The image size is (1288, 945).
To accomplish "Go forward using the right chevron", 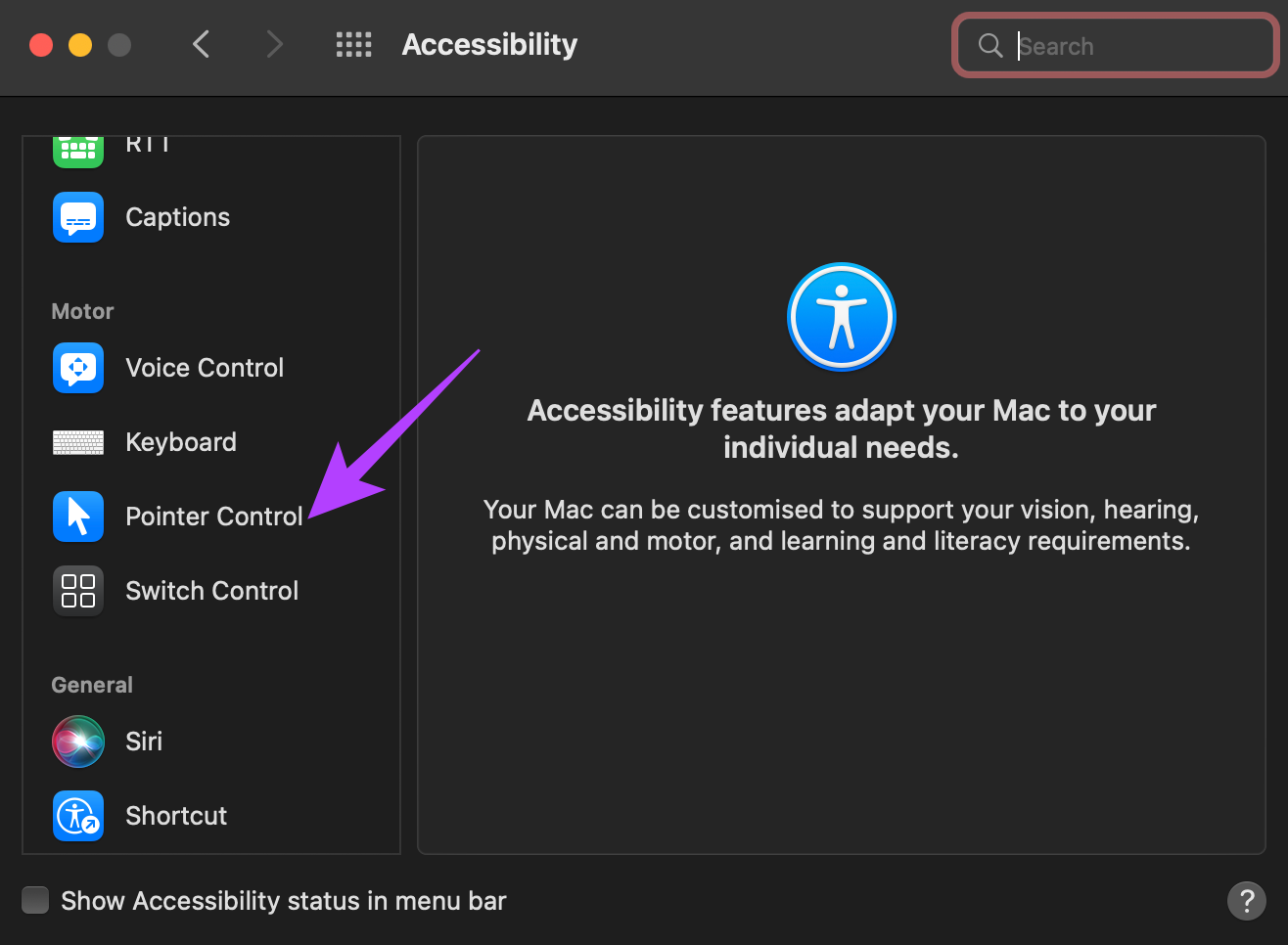I will (275, 44).
